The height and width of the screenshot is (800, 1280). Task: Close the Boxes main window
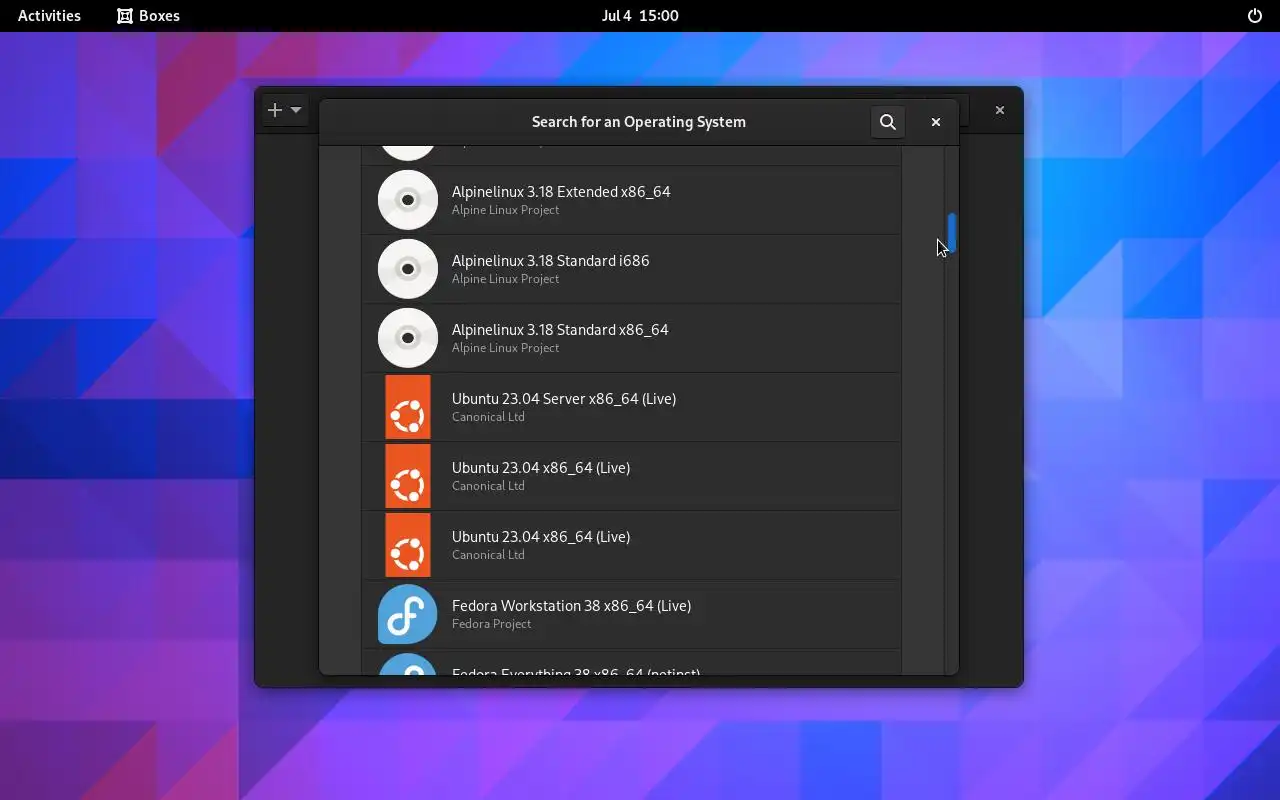click(999, 110)
